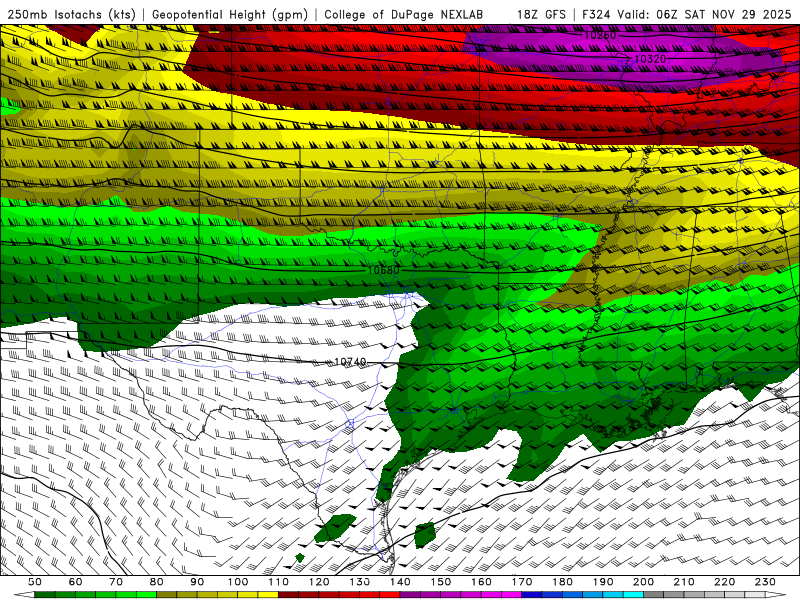This screenshot has width=800, height=600.
Task: Click the legend value 200
Action: 643,582
